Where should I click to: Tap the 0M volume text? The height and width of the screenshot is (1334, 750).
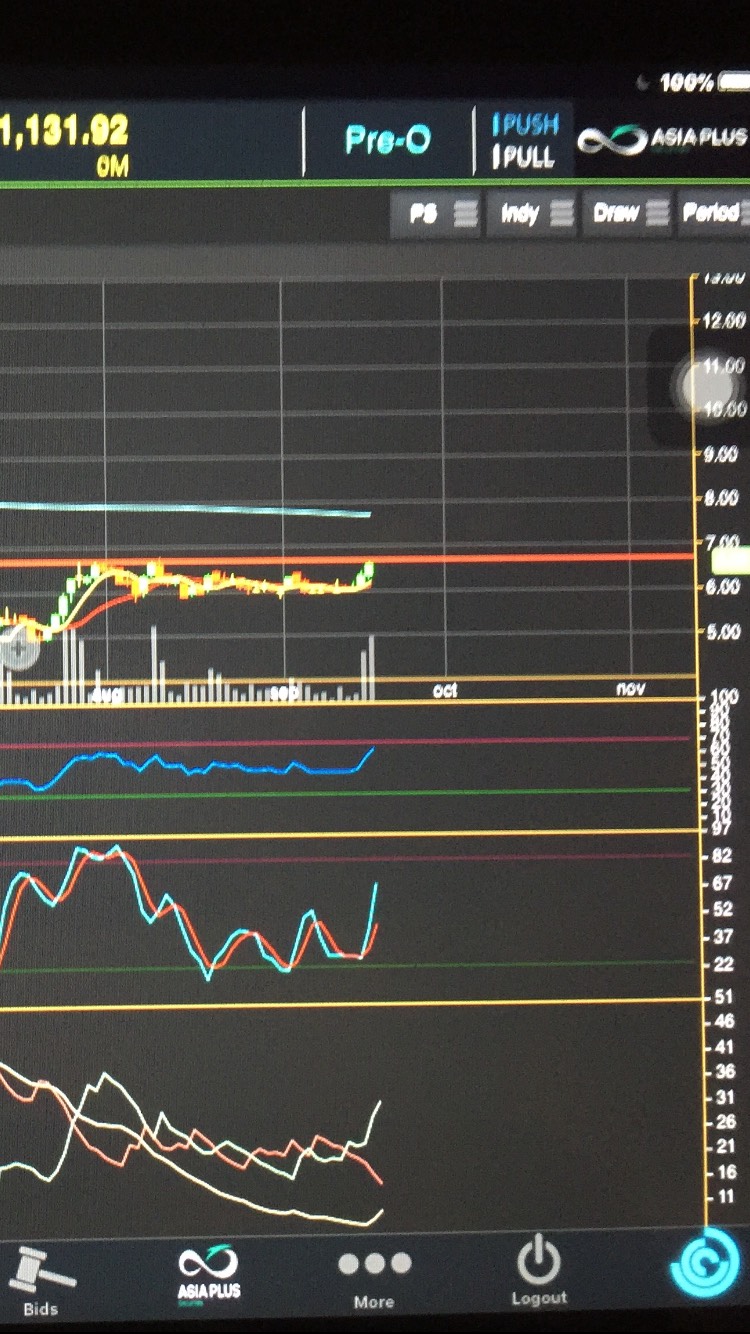(112, 166)
